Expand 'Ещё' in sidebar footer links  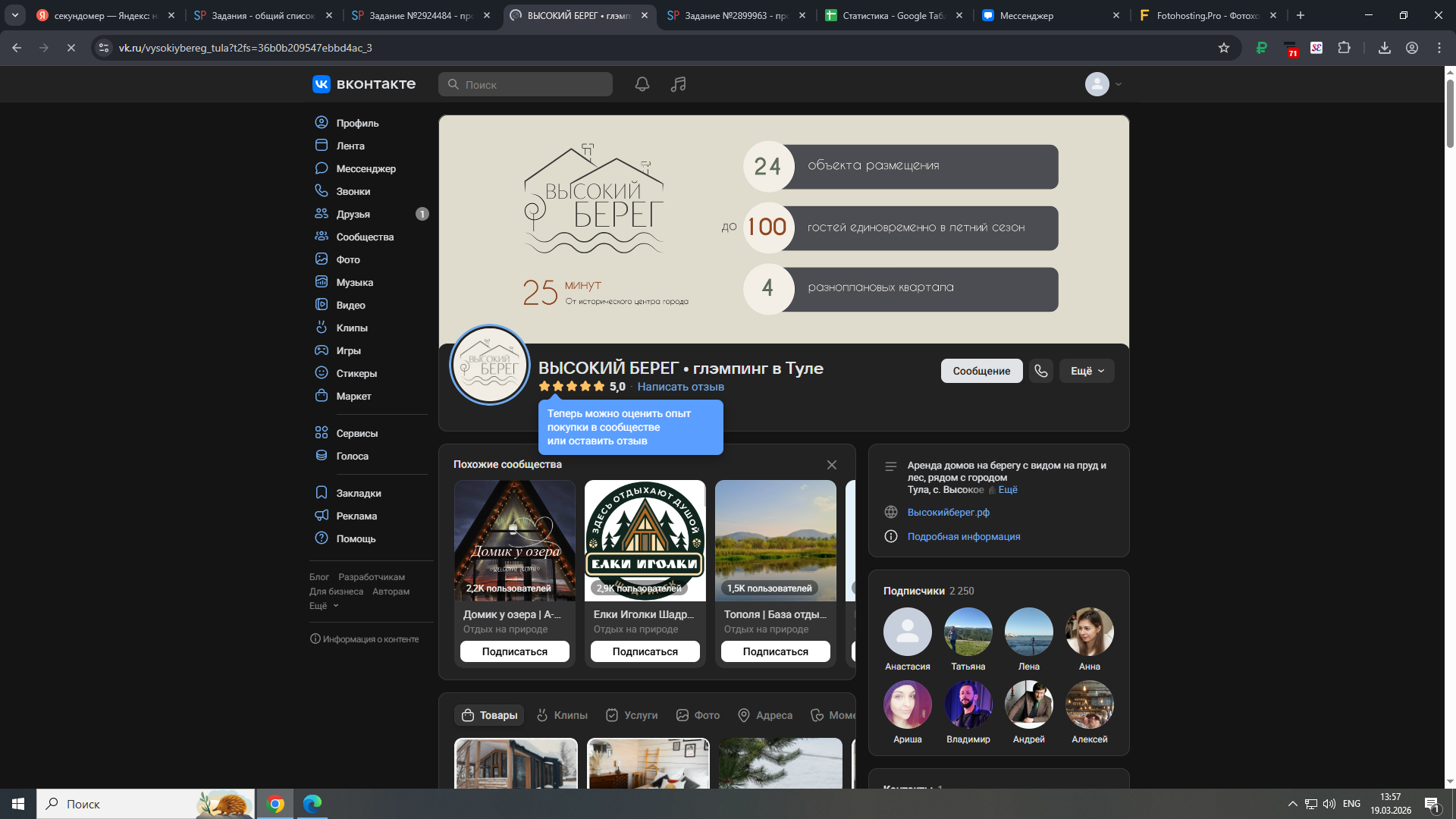pyautogui.click(x=324, y=606)
